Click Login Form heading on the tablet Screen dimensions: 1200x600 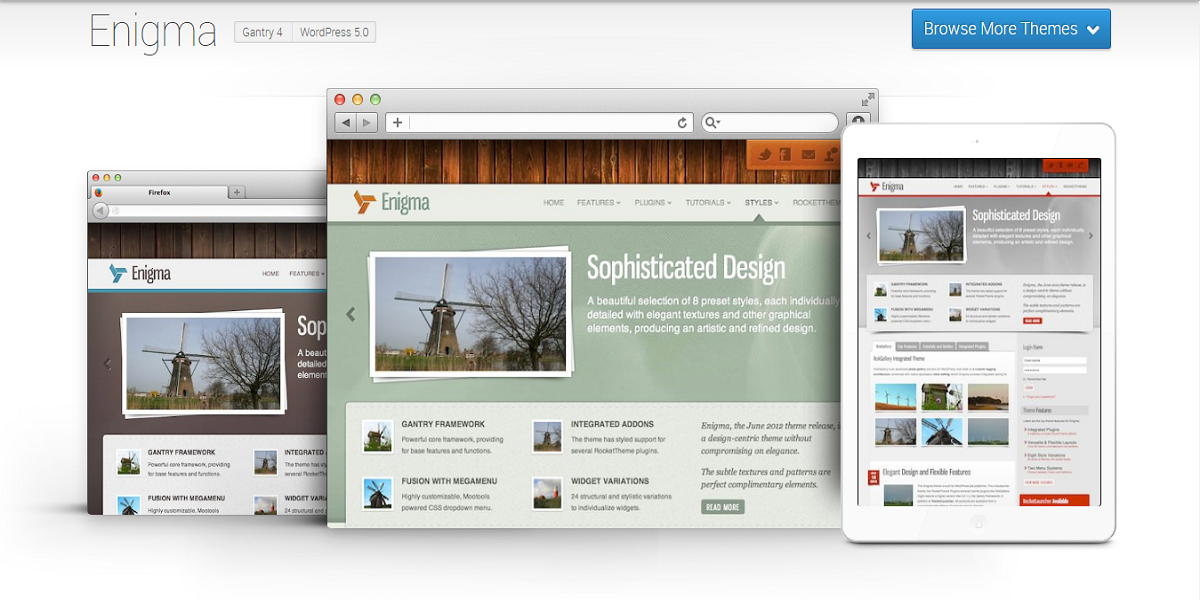tap(1033, 347)
